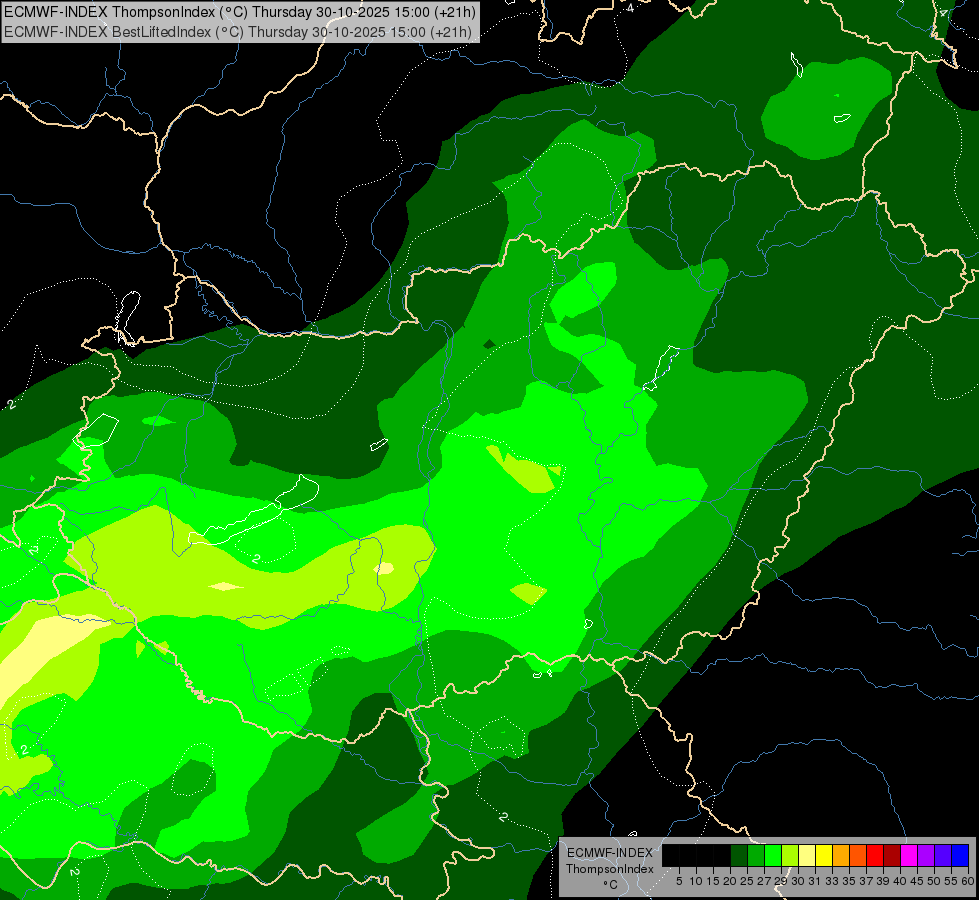Click the dark green 20-25 legend swatch

(x=739, y=855)
